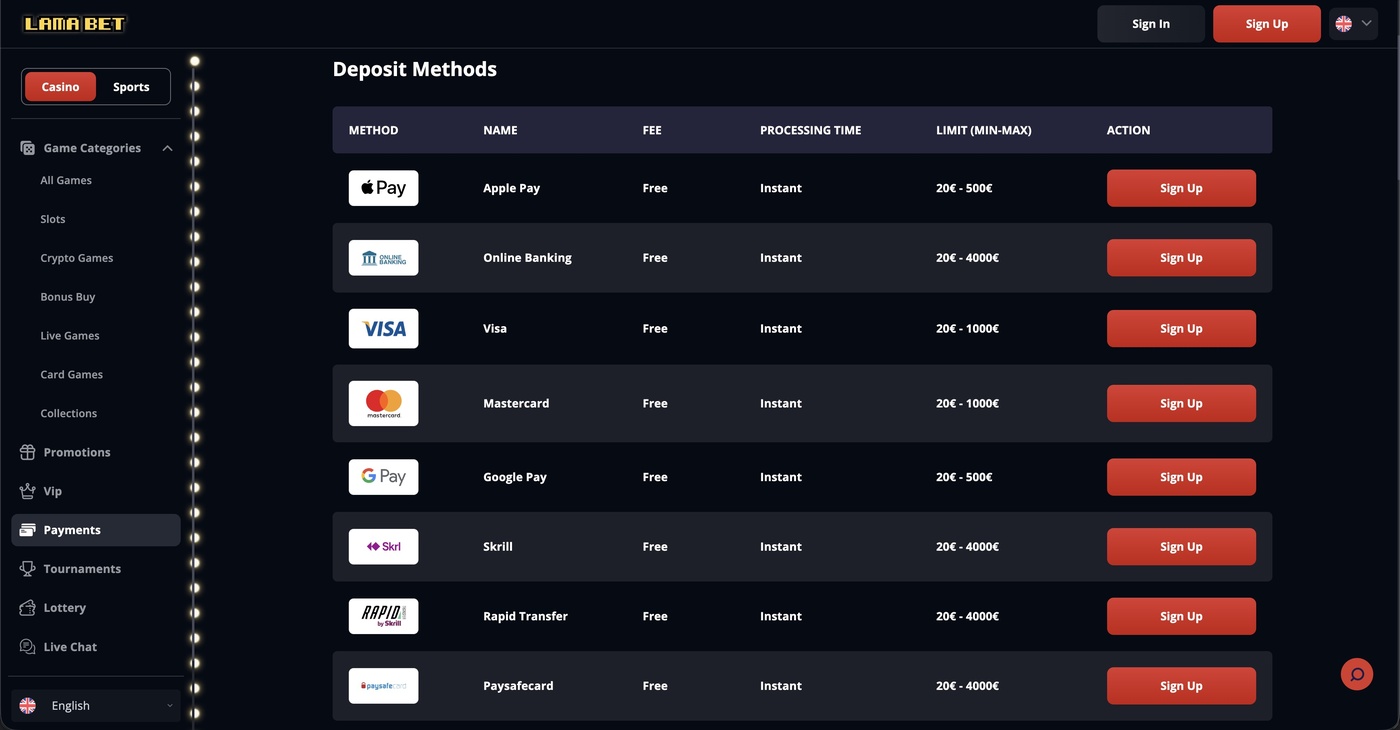
Task: Click the Promotions gift icon
Action: coord(28,452)
